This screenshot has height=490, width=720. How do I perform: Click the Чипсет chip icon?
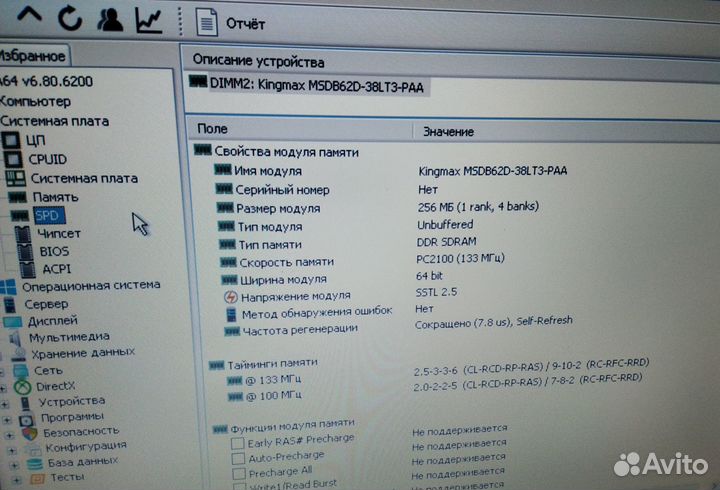point(22,234)
